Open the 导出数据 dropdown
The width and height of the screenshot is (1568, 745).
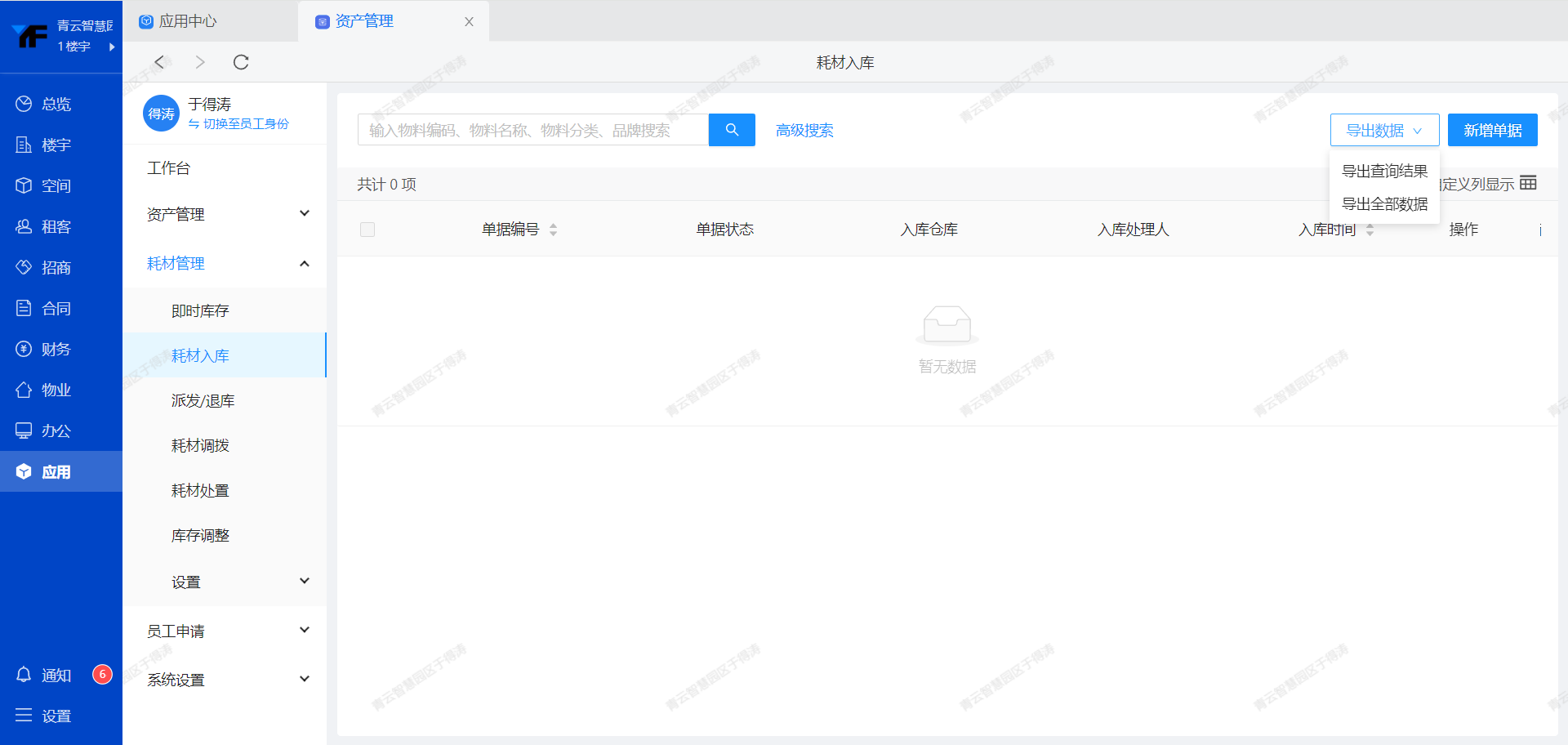coord(1384,130)
